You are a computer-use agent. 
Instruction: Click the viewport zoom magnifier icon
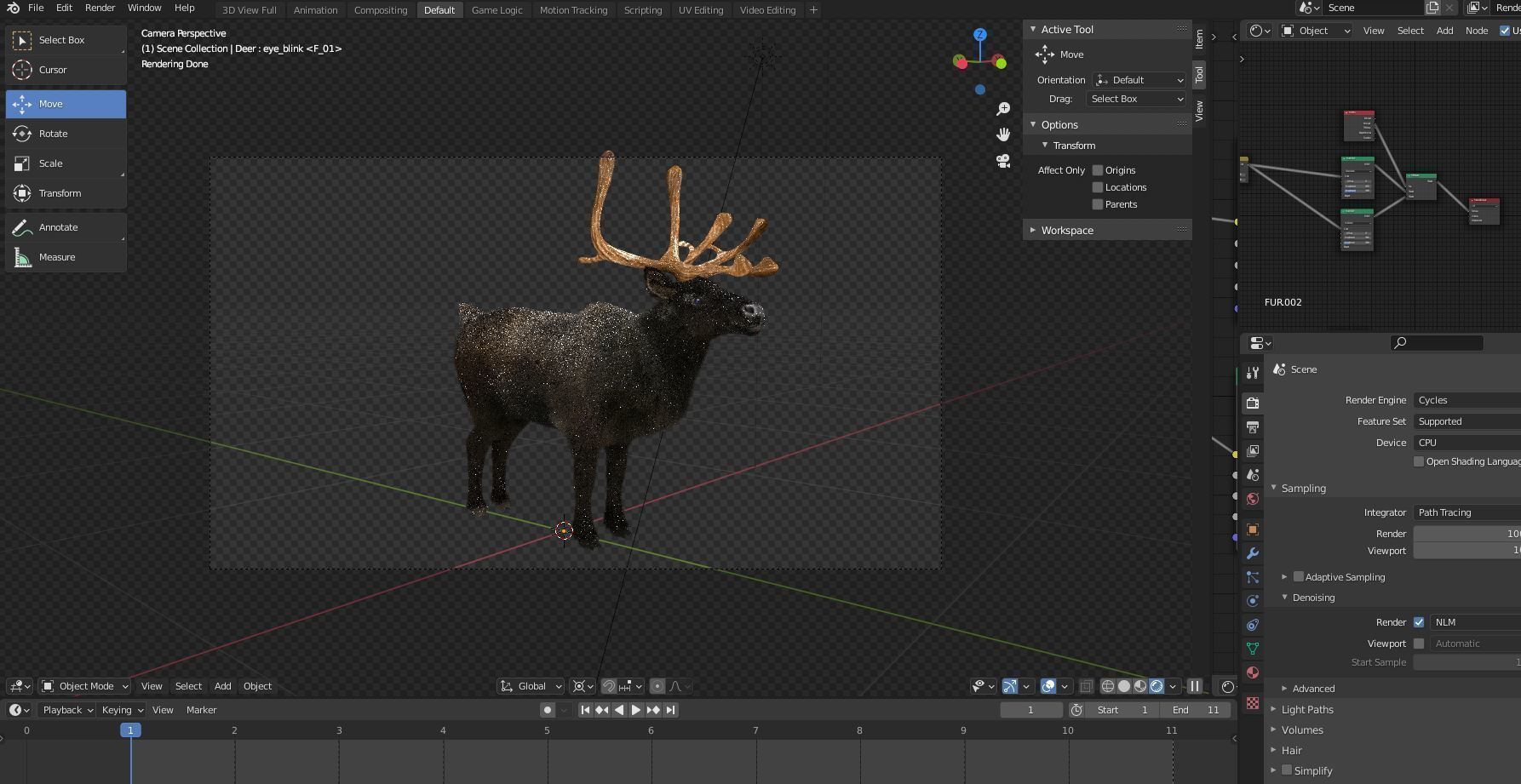tap(1003, 109)
